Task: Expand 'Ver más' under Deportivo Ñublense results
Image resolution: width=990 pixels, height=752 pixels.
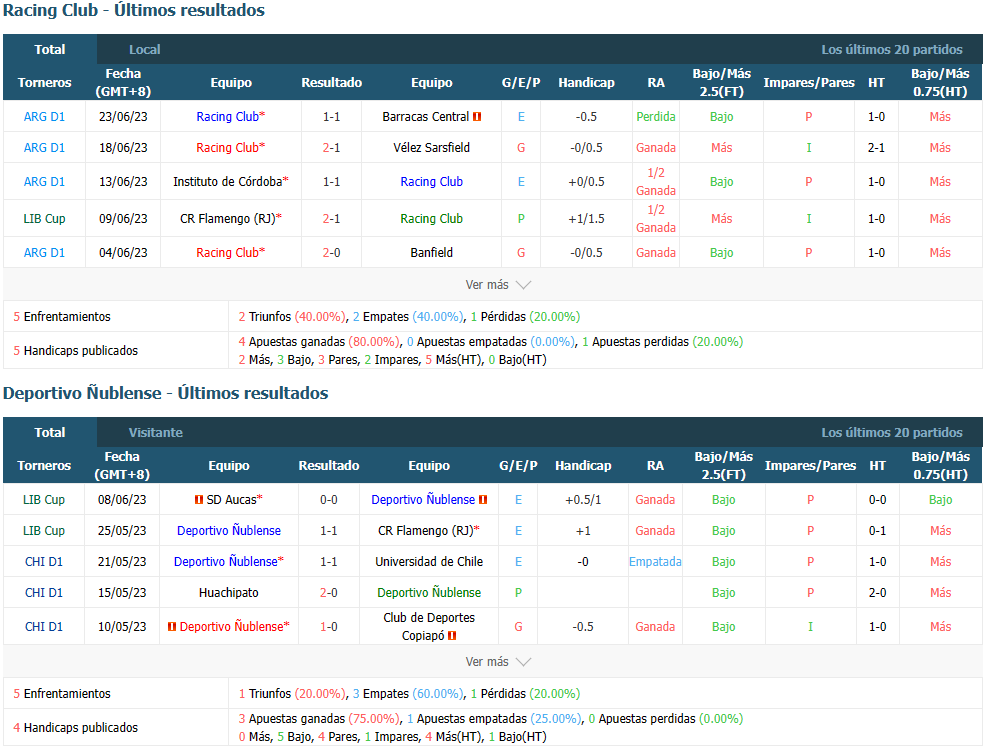Action: pos(498,662)
